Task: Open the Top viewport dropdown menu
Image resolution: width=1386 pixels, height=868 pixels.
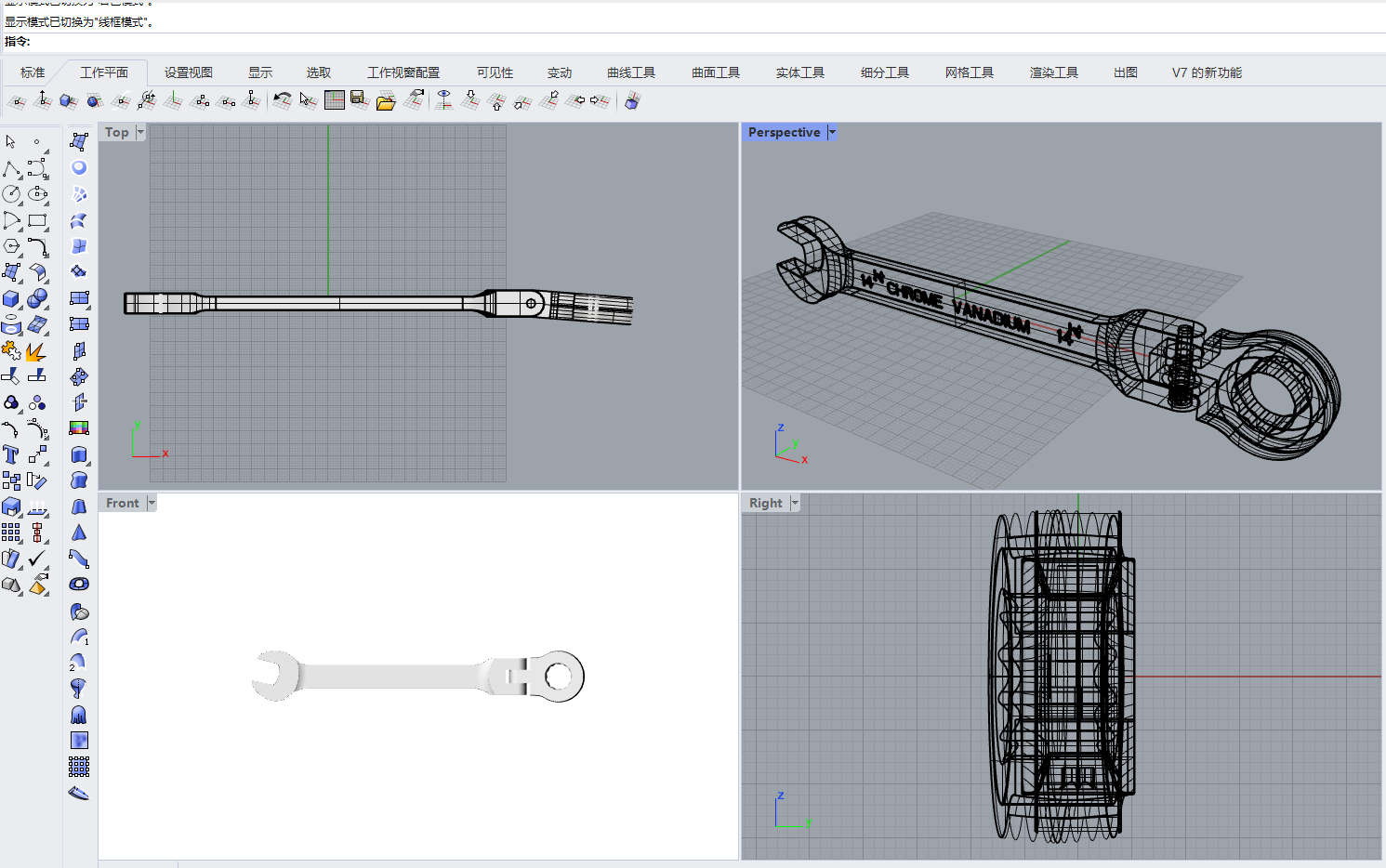Action: click(x=140, y=132)
